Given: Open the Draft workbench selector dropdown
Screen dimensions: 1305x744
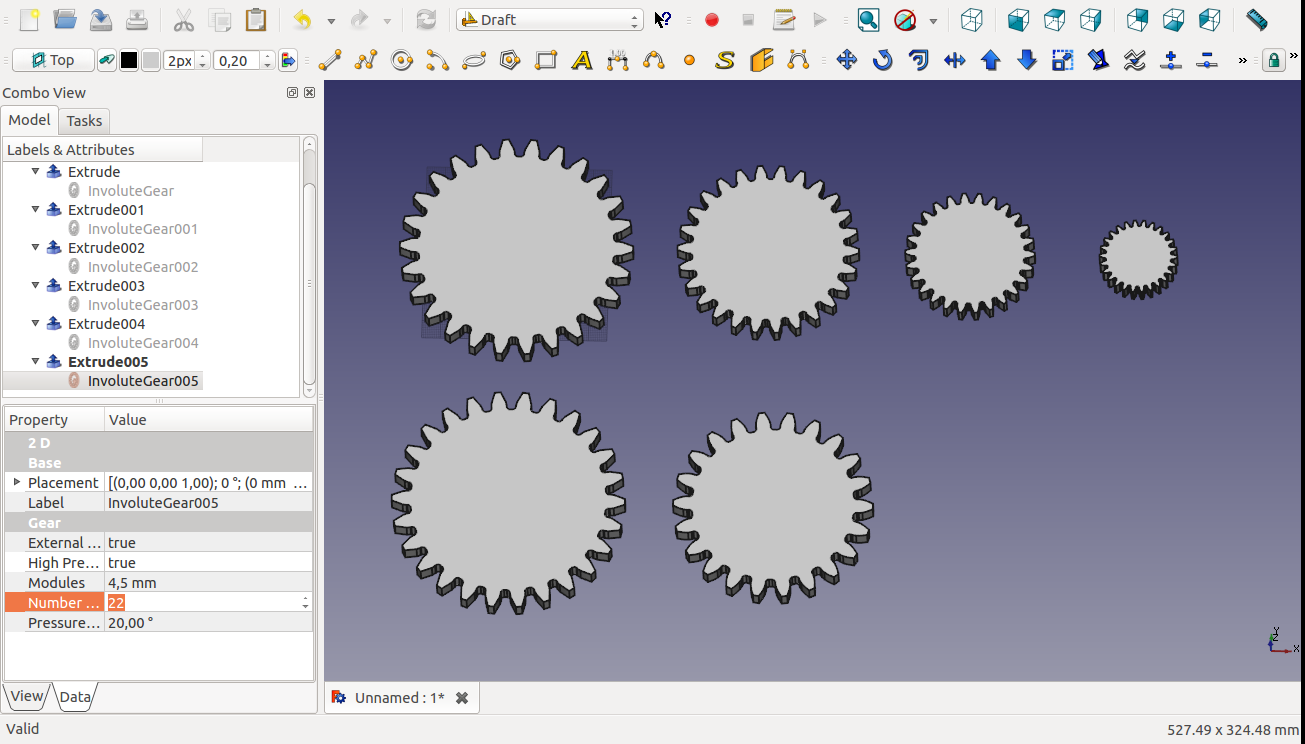Looking at the screenshot, I should pyautogui.click(x=549, y=20).
